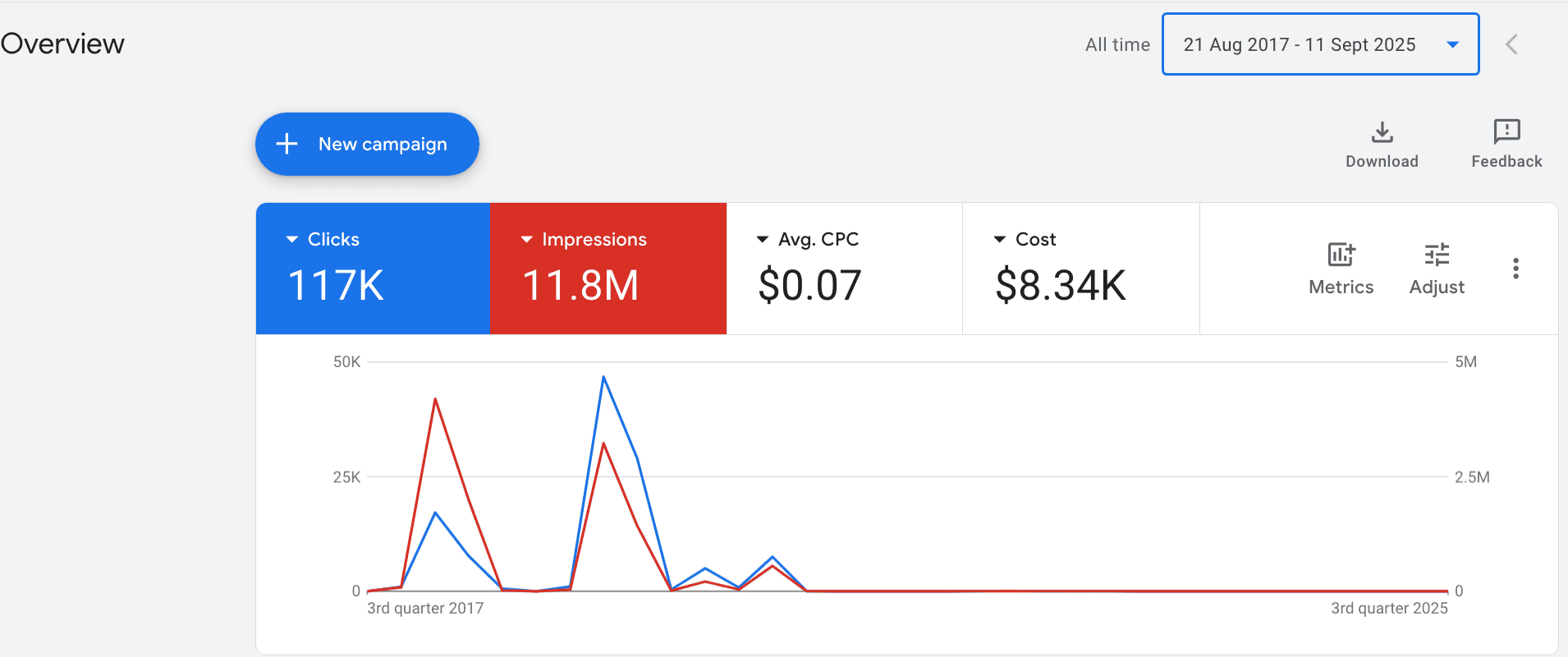The image size is (1568, 657).
Task: Open the Metrics chart icon
Action: click(1341, 255)
